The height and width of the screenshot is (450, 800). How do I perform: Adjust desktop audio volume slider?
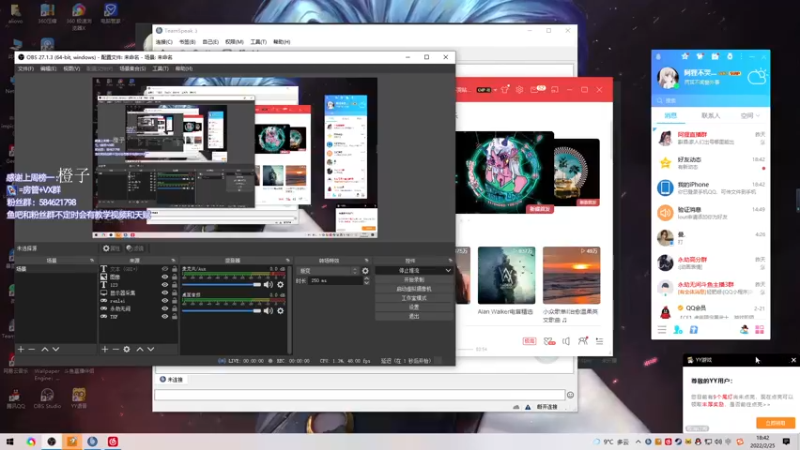tap(221, 311)
